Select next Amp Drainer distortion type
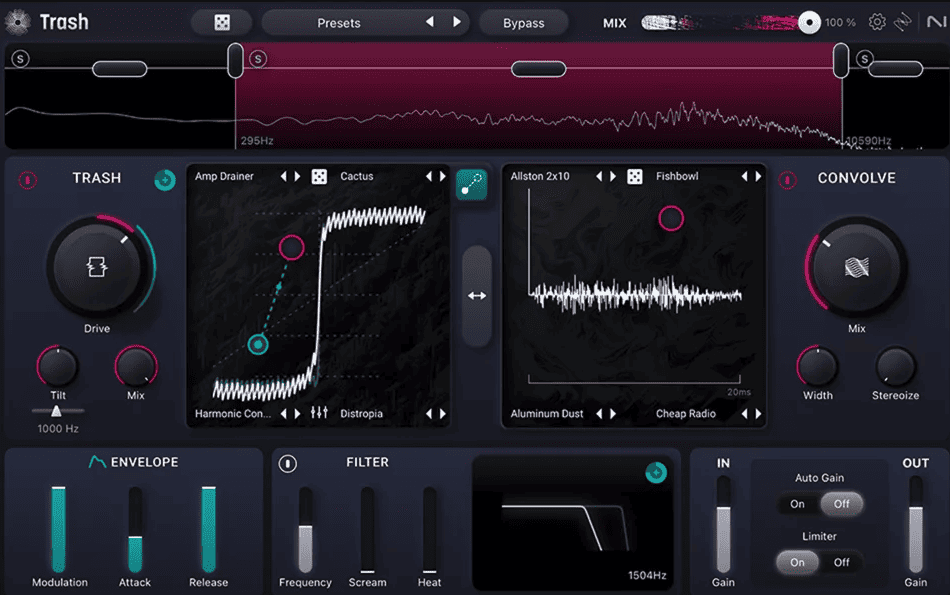 (x=297, y=177)
